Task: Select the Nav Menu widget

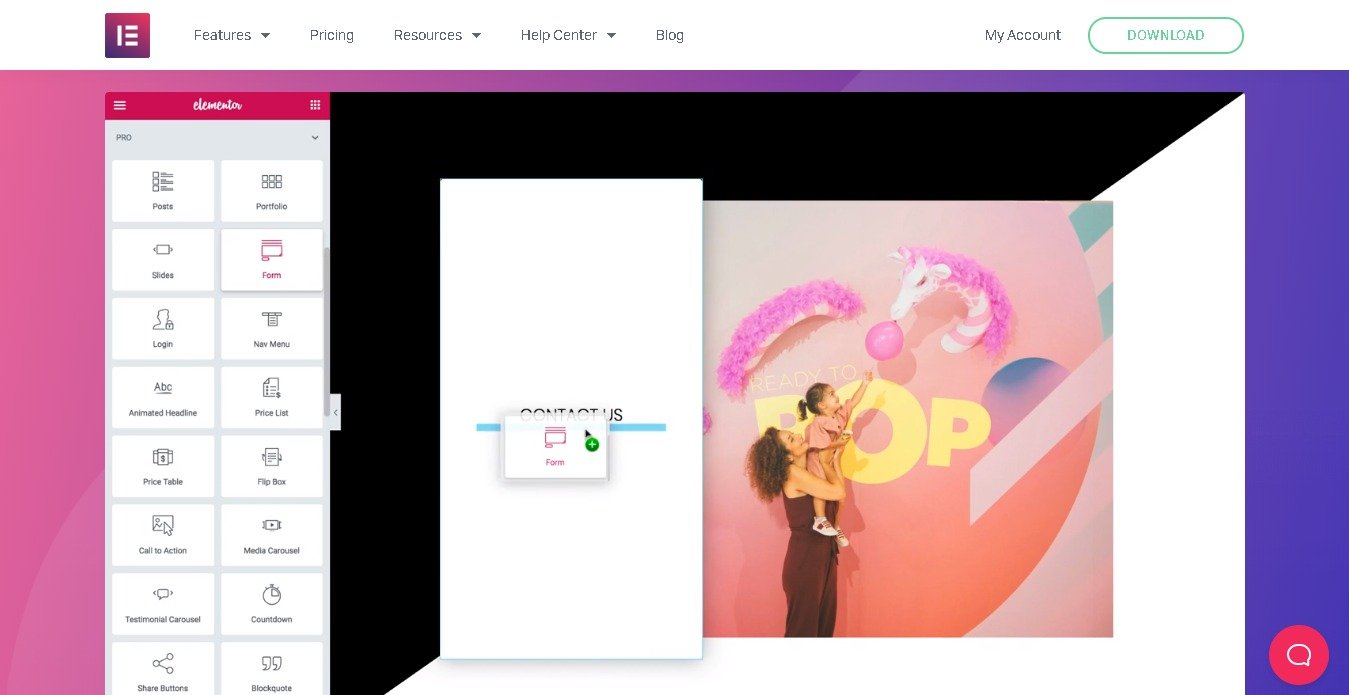Action: [271, 329]
